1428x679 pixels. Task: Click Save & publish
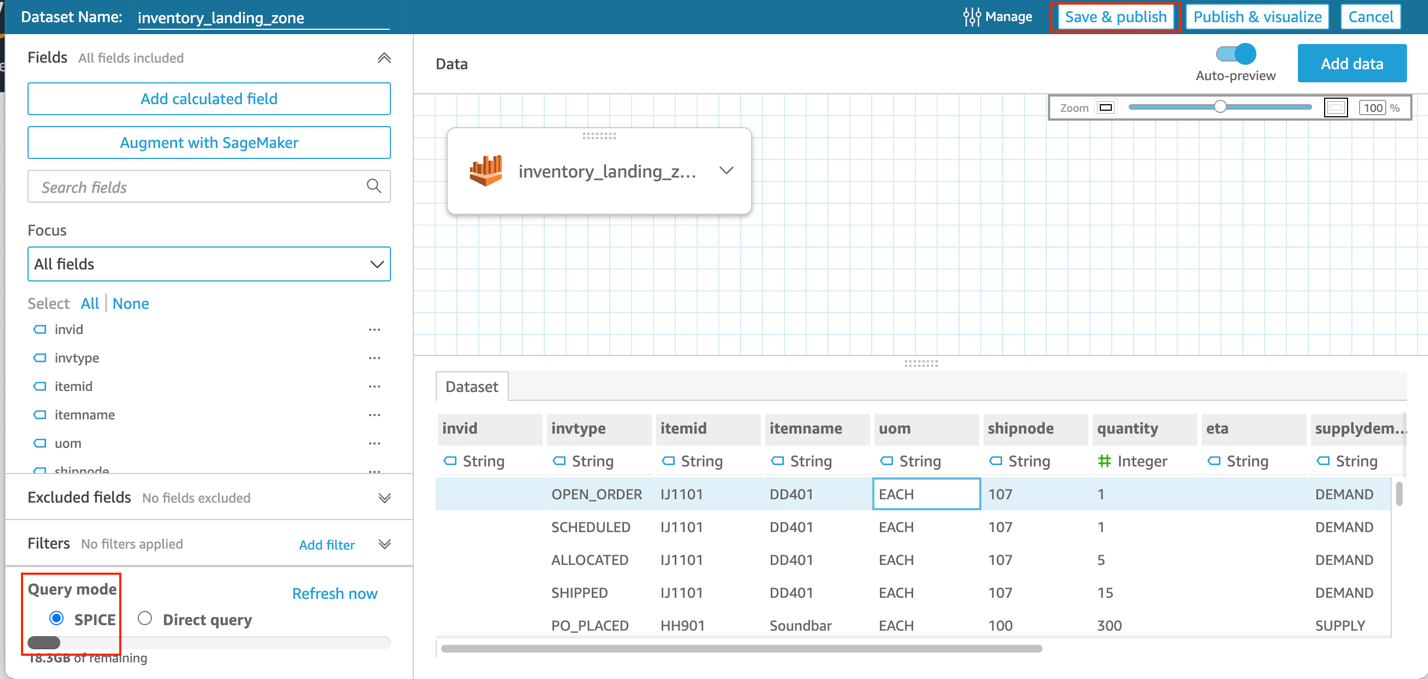pos(1116,17)
